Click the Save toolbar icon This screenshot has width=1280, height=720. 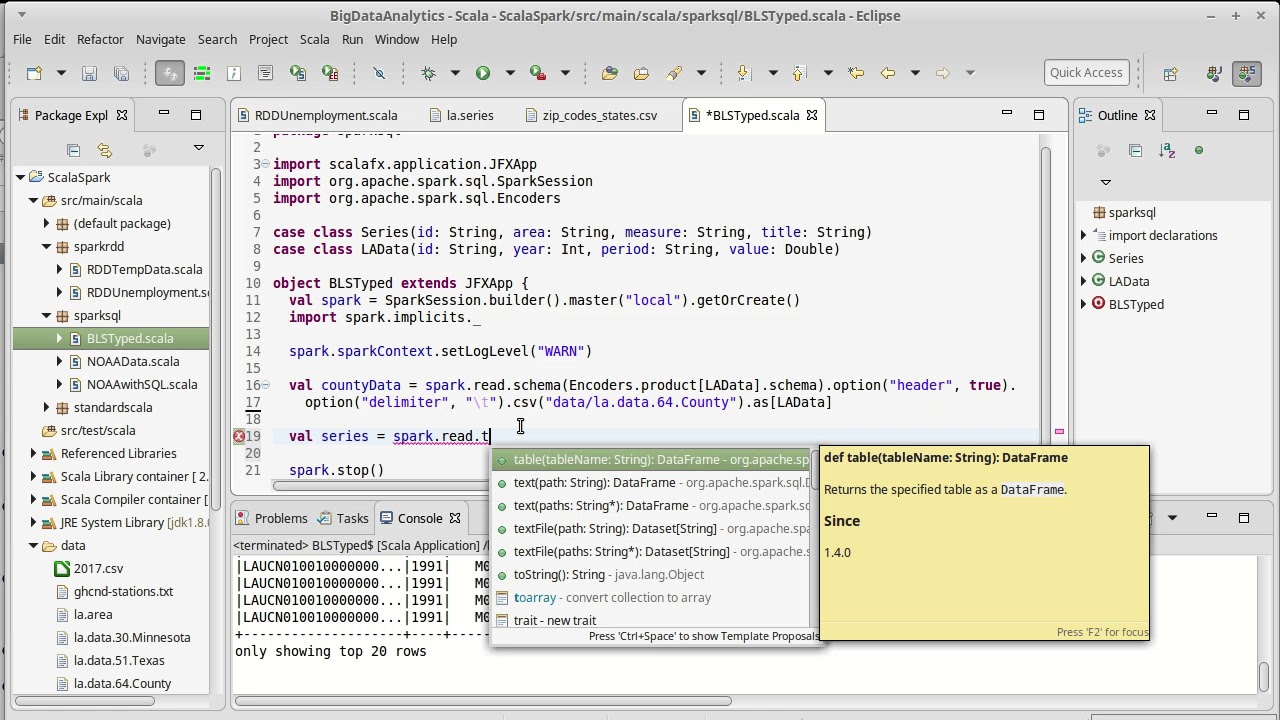(89, 73)
